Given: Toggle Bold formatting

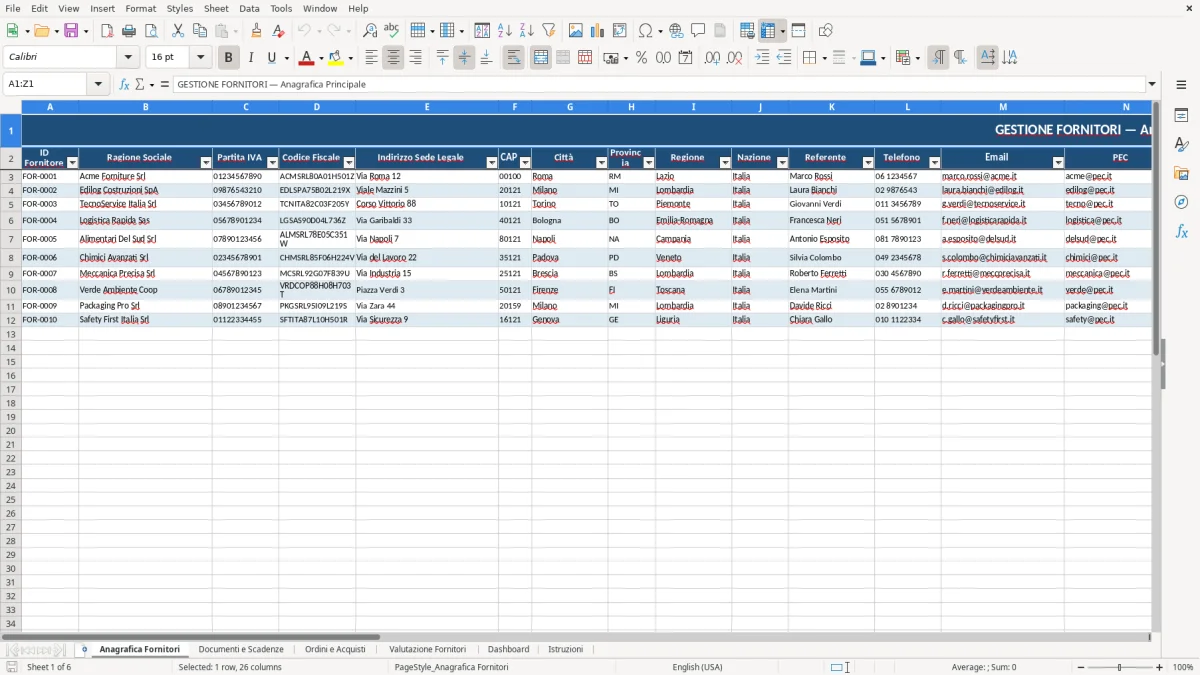Looking at the screenshot, I should coord(229,58).
